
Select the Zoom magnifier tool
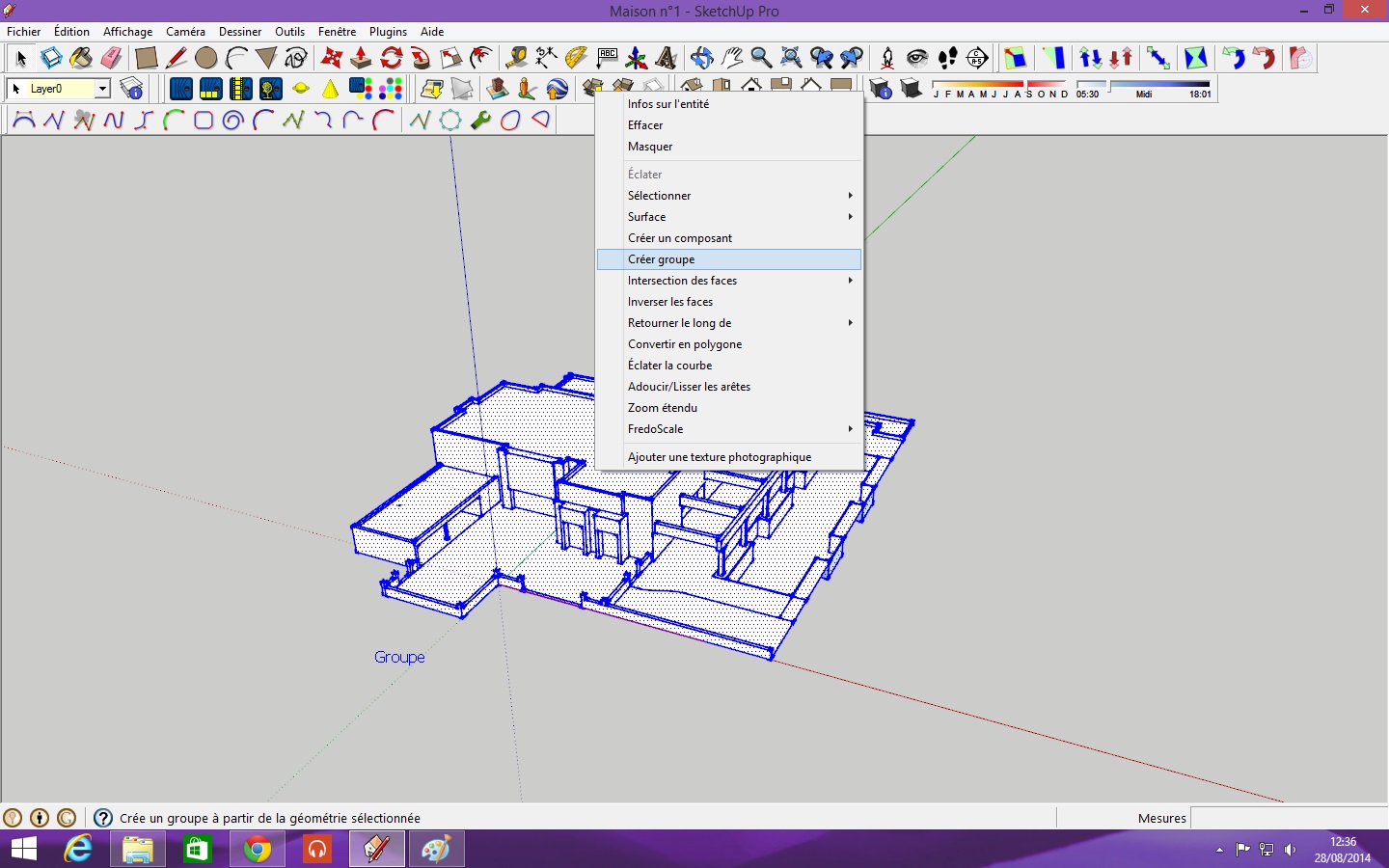click(x=762, y=58)
